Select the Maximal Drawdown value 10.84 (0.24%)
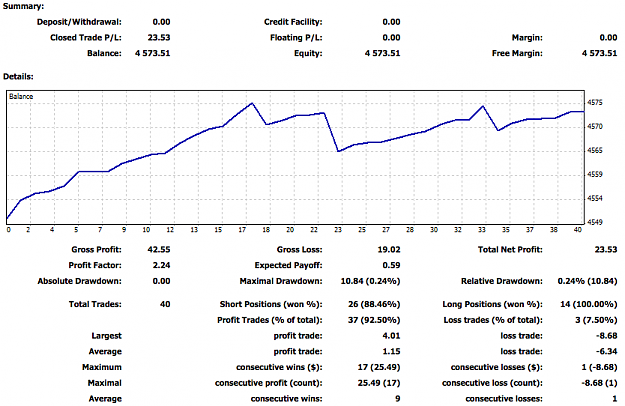The width and height of the screenshot is (625, 406). [x=370, y=281]
